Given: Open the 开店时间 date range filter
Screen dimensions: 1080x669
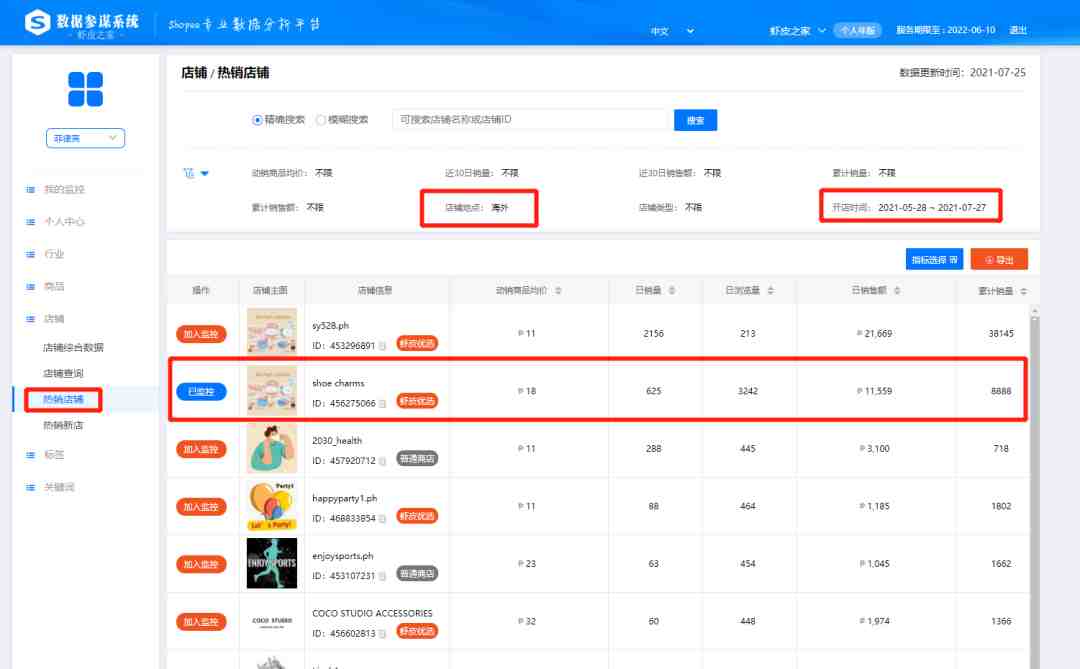Looking at the screenshot, I should coord(908,207).
